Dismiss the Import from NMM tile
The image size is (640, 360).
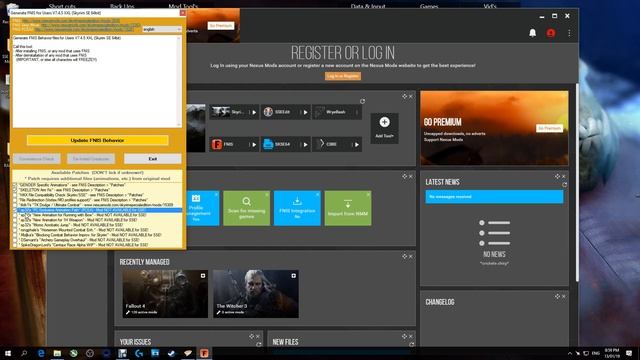368,195
